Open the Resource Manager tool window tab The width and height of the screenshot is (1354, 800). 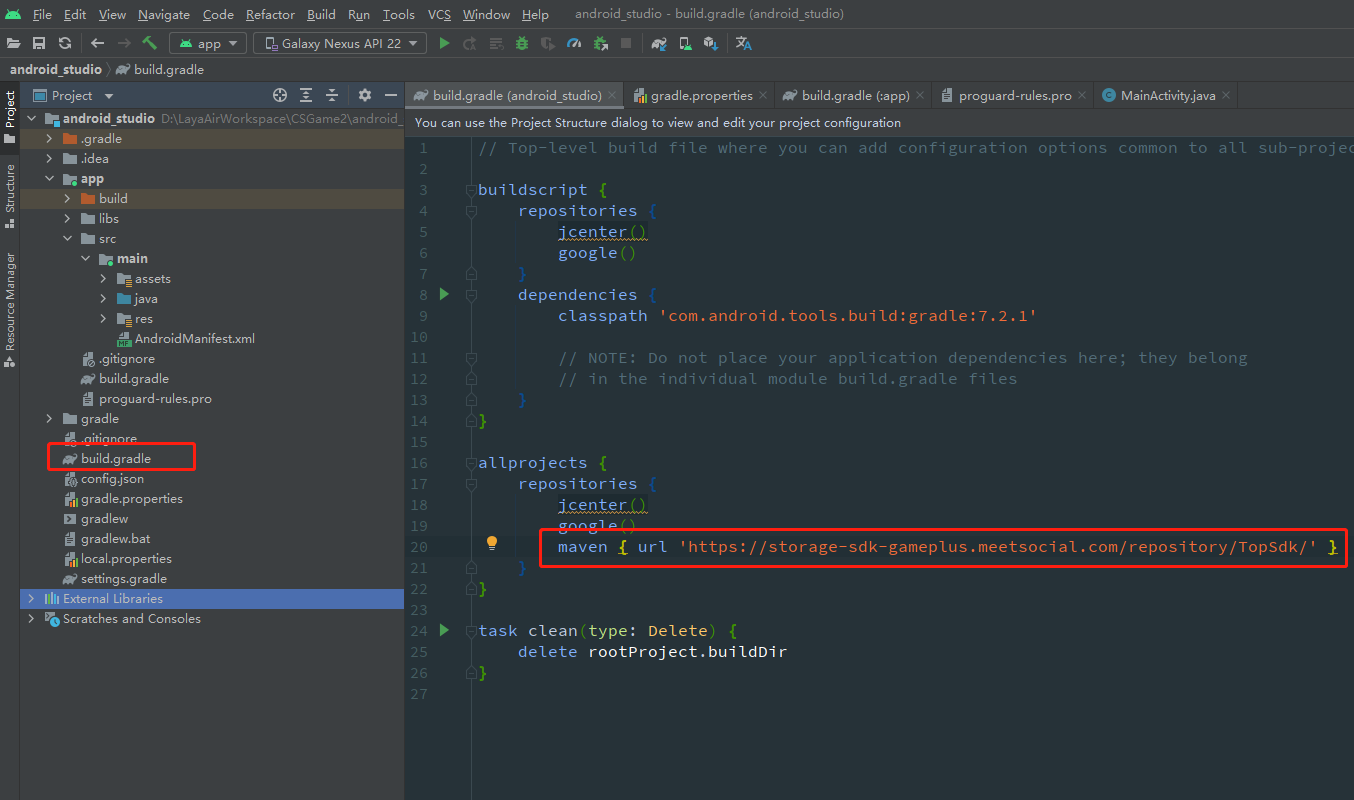10,308
